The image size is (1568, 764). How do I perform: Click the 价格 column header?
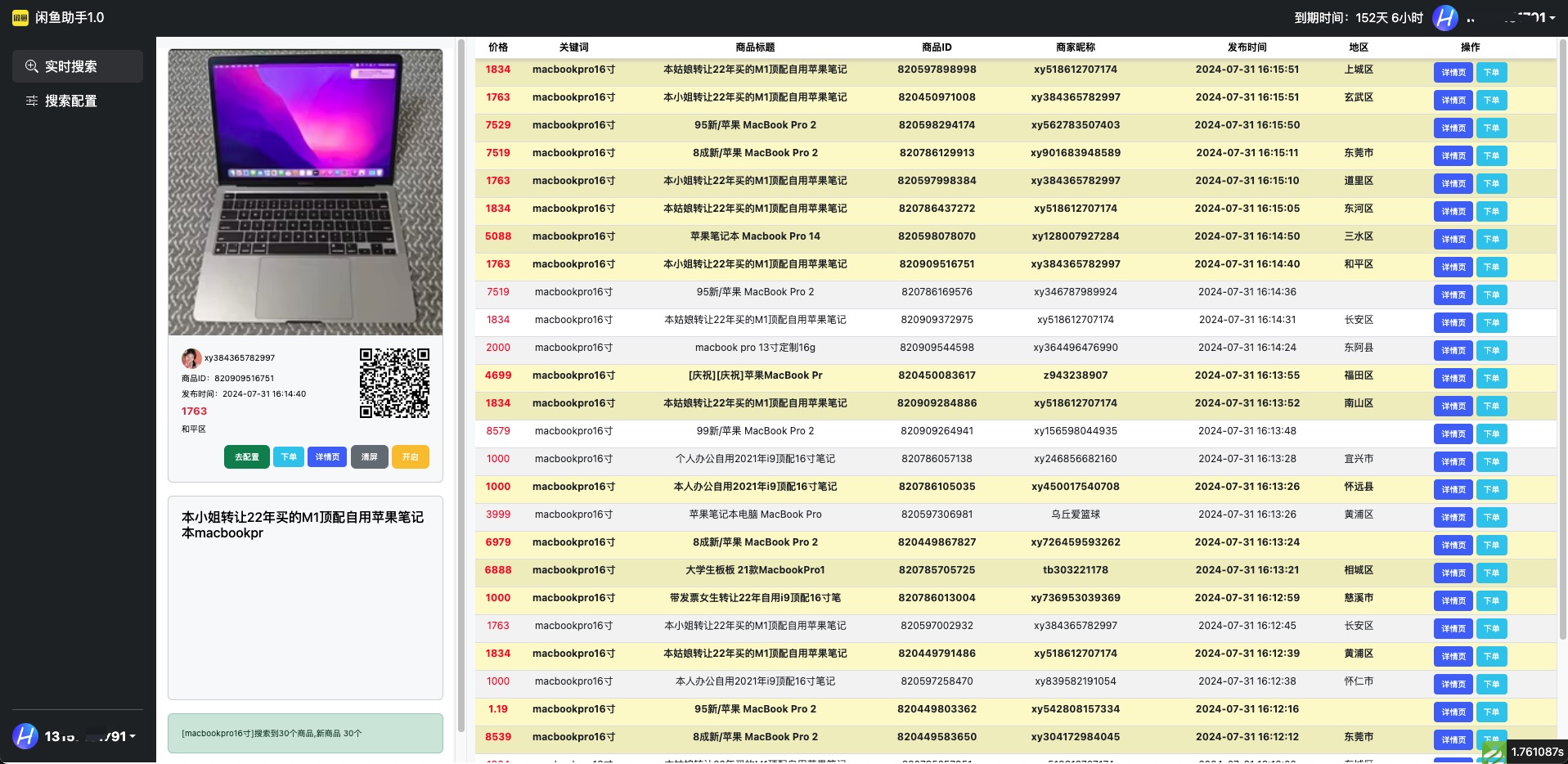pyautogui.click(x=498, y=47)
